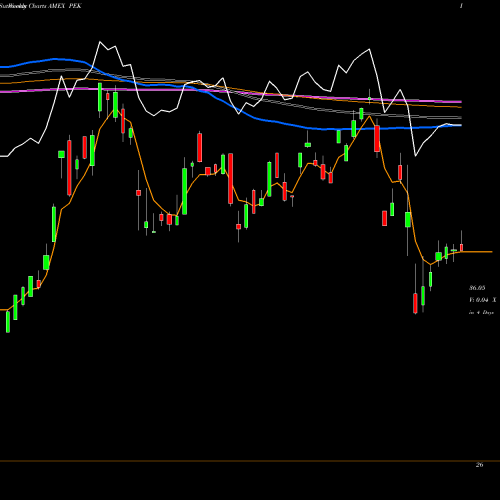
Task: Click the 'in 4 Days' label
Action: click(481, 313)
